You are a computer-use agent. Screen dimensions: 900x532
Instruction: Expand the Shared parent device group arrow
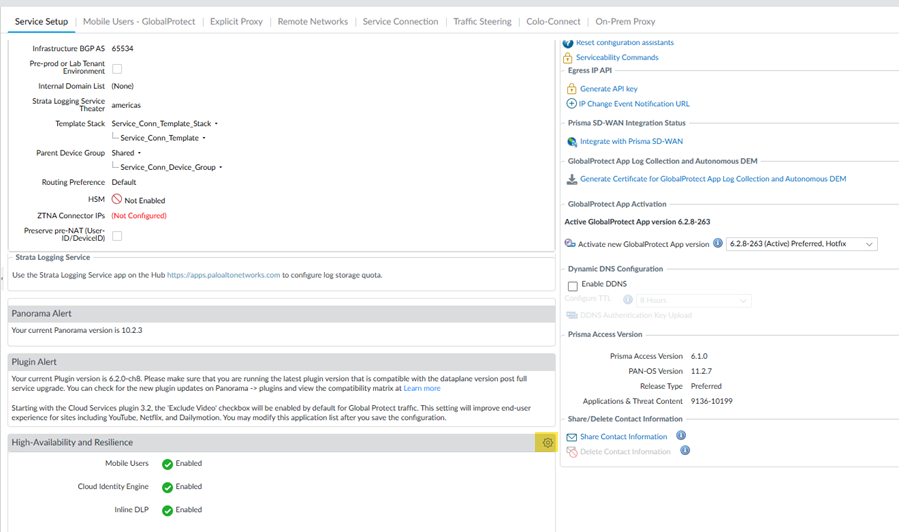tap(139, 153)
